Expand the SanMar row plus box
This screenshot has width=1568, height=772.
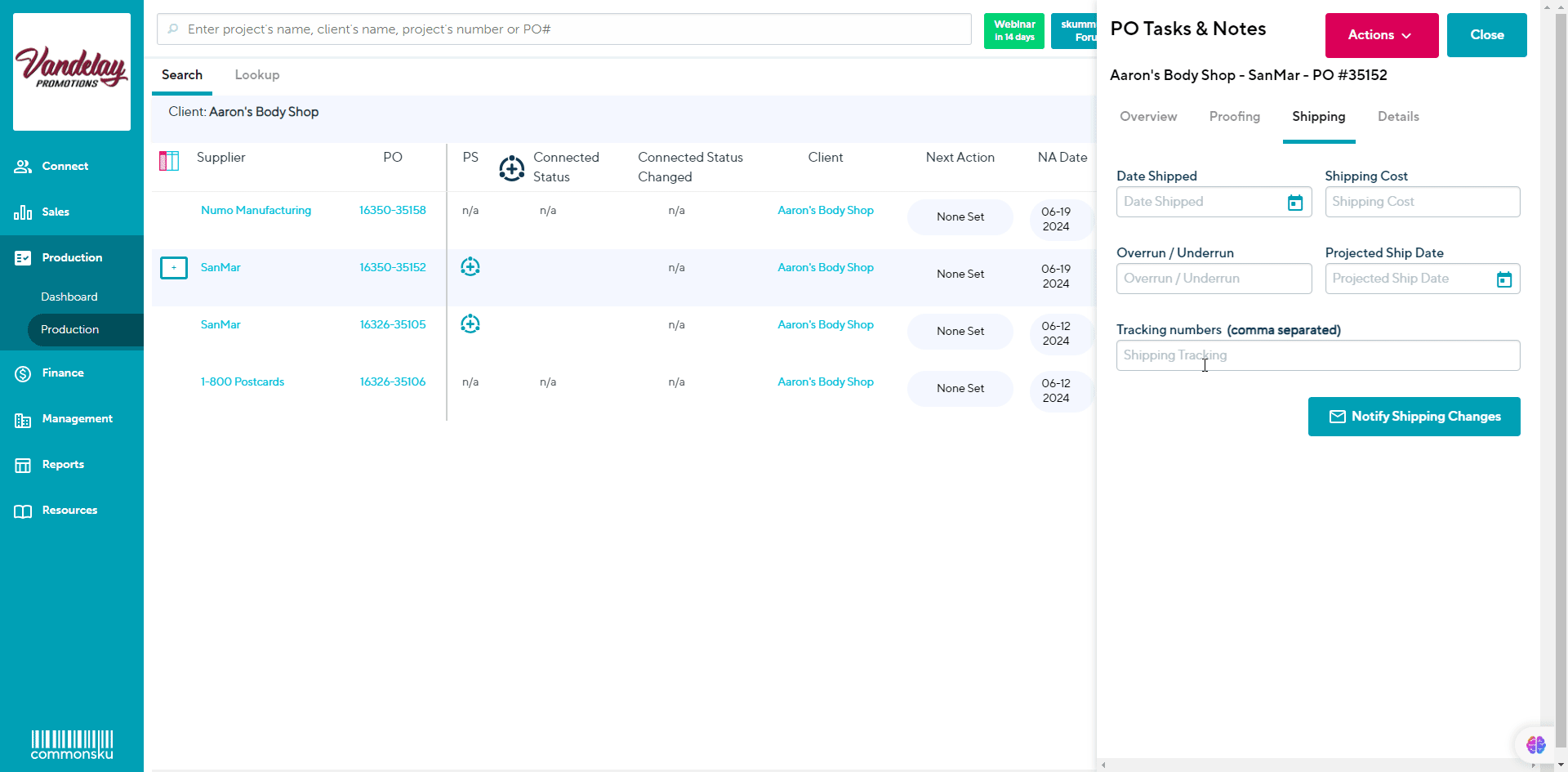coord(174,268)
